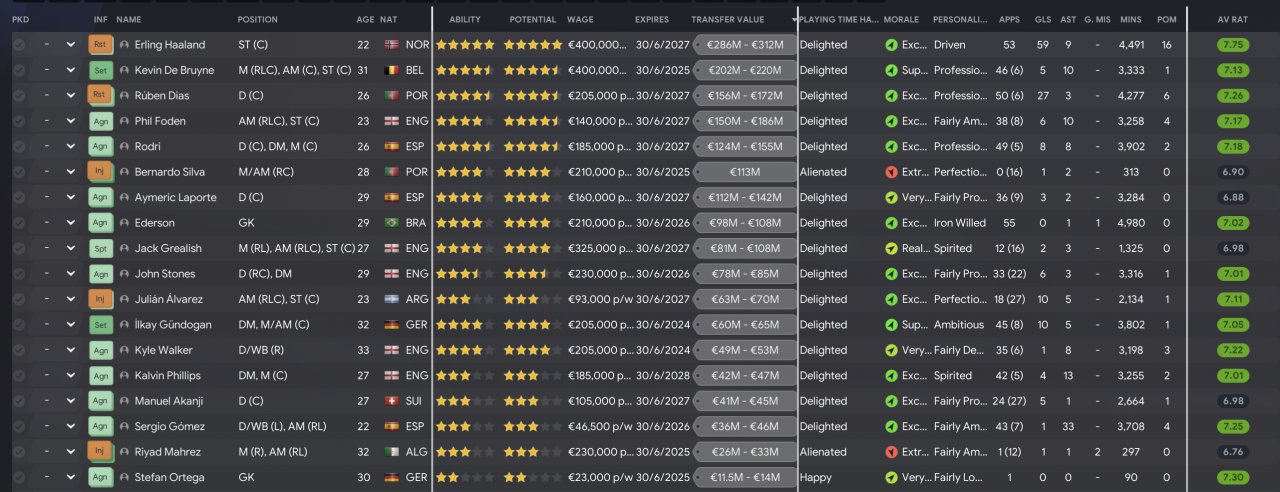Image resolution: width=1280 pixels, height=492 pixels.
Task: Toggle picked checkbox for John Stones
Action: click(x=19, y=274)
